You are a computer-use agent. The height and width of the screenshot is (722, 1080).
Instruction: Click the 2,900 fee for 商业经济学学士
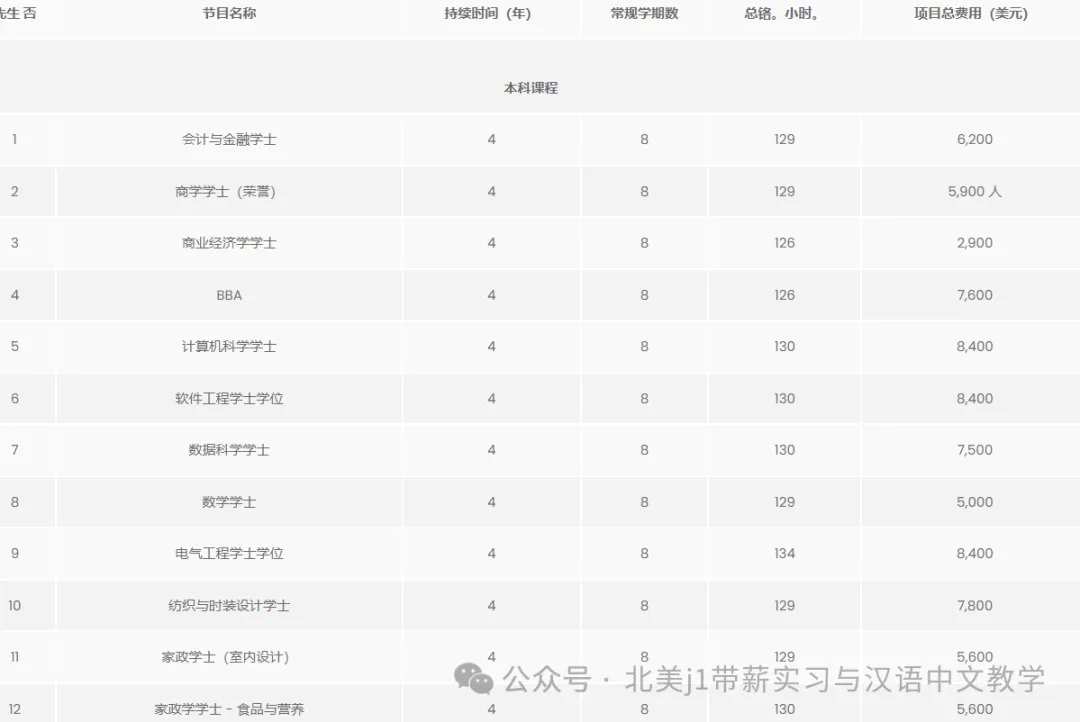[x=973, y=243]
